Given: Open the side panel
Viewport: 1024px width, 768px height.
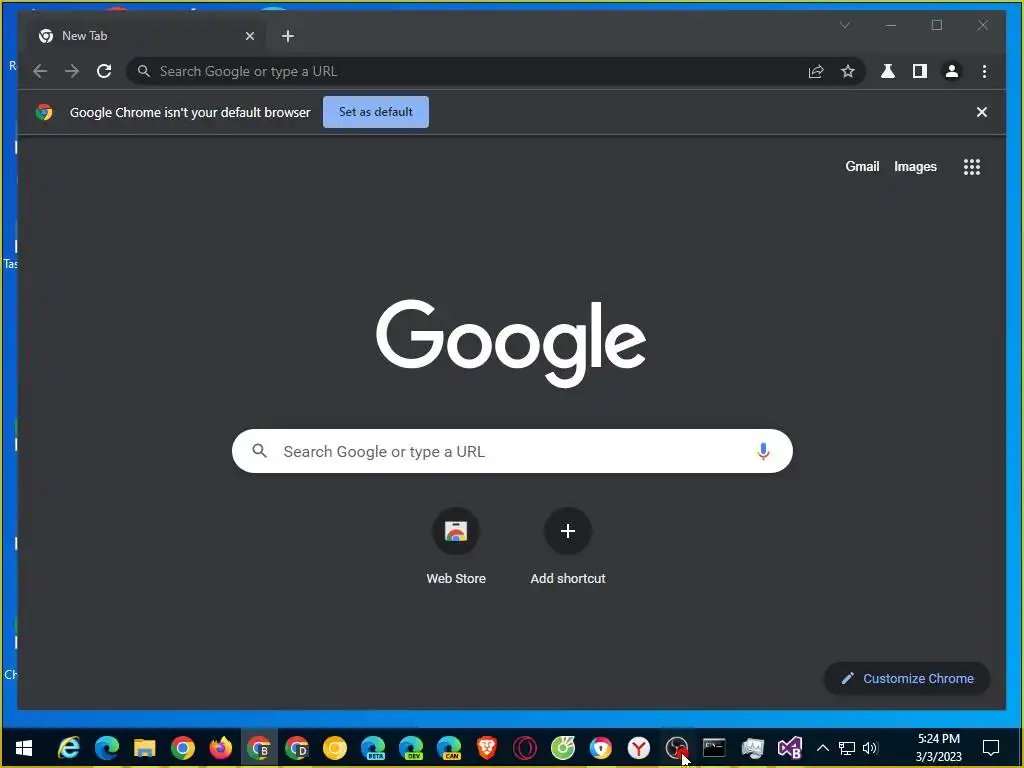Looking at the screenshot, I should click(x=920, y=71).
